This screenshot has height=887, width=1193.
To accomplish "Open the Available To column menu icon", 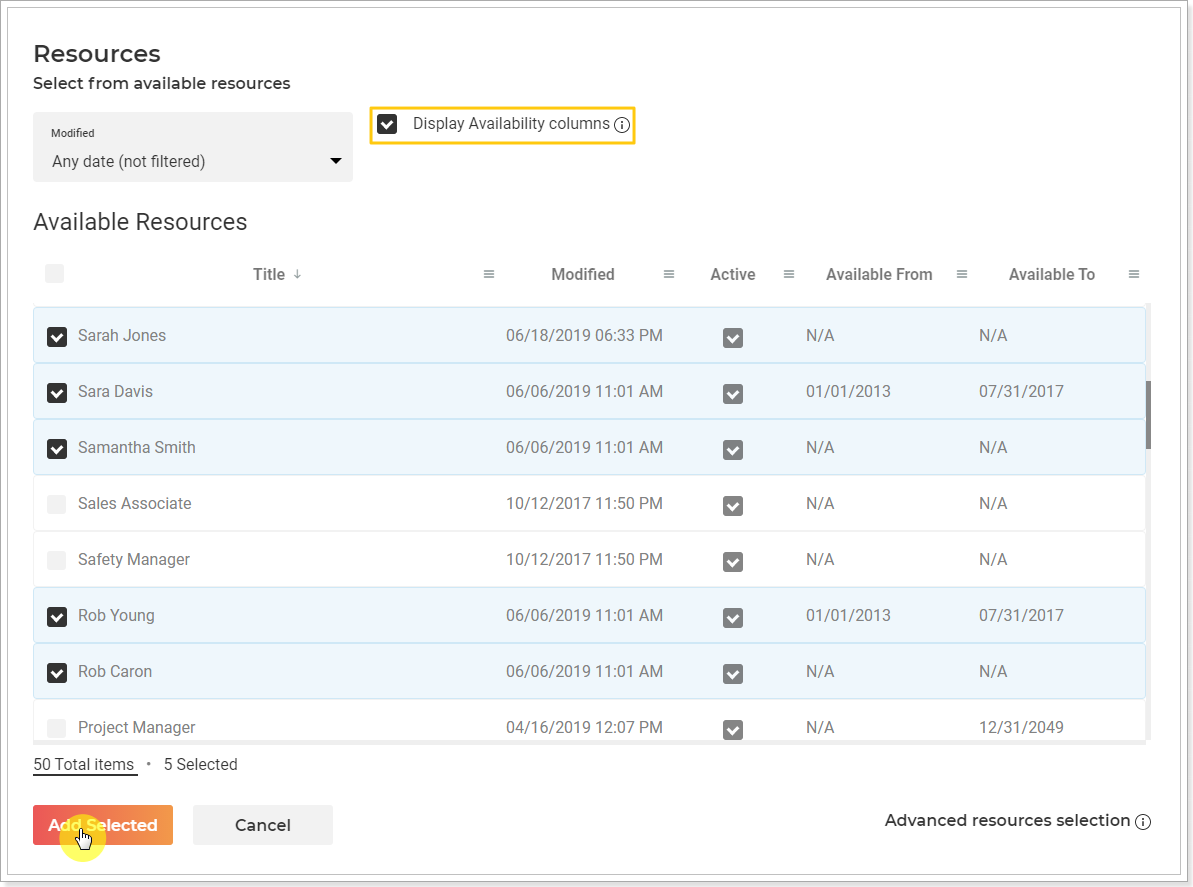I will coord(1134,275).
